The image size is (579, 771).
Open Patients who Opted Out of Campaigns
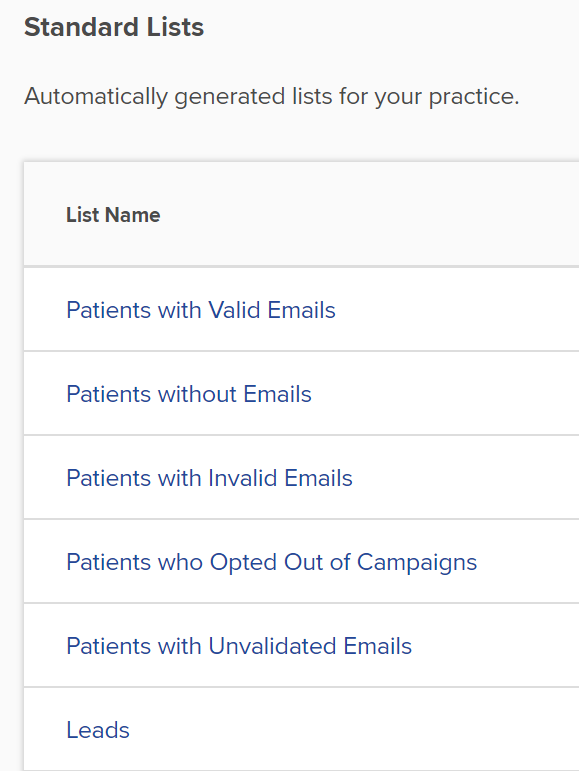271,563
